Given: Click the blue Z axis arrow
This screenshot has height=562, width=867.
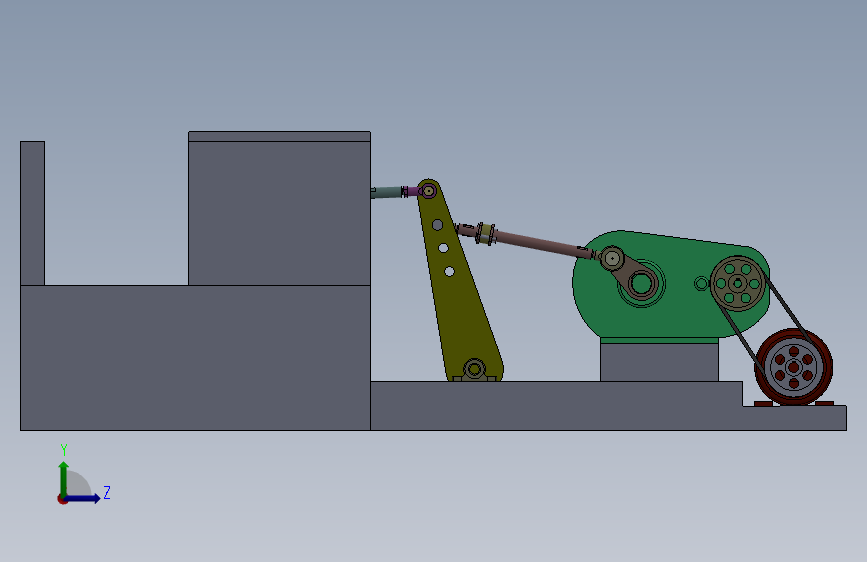Looking at the screenshot, I should pos(83,498).
